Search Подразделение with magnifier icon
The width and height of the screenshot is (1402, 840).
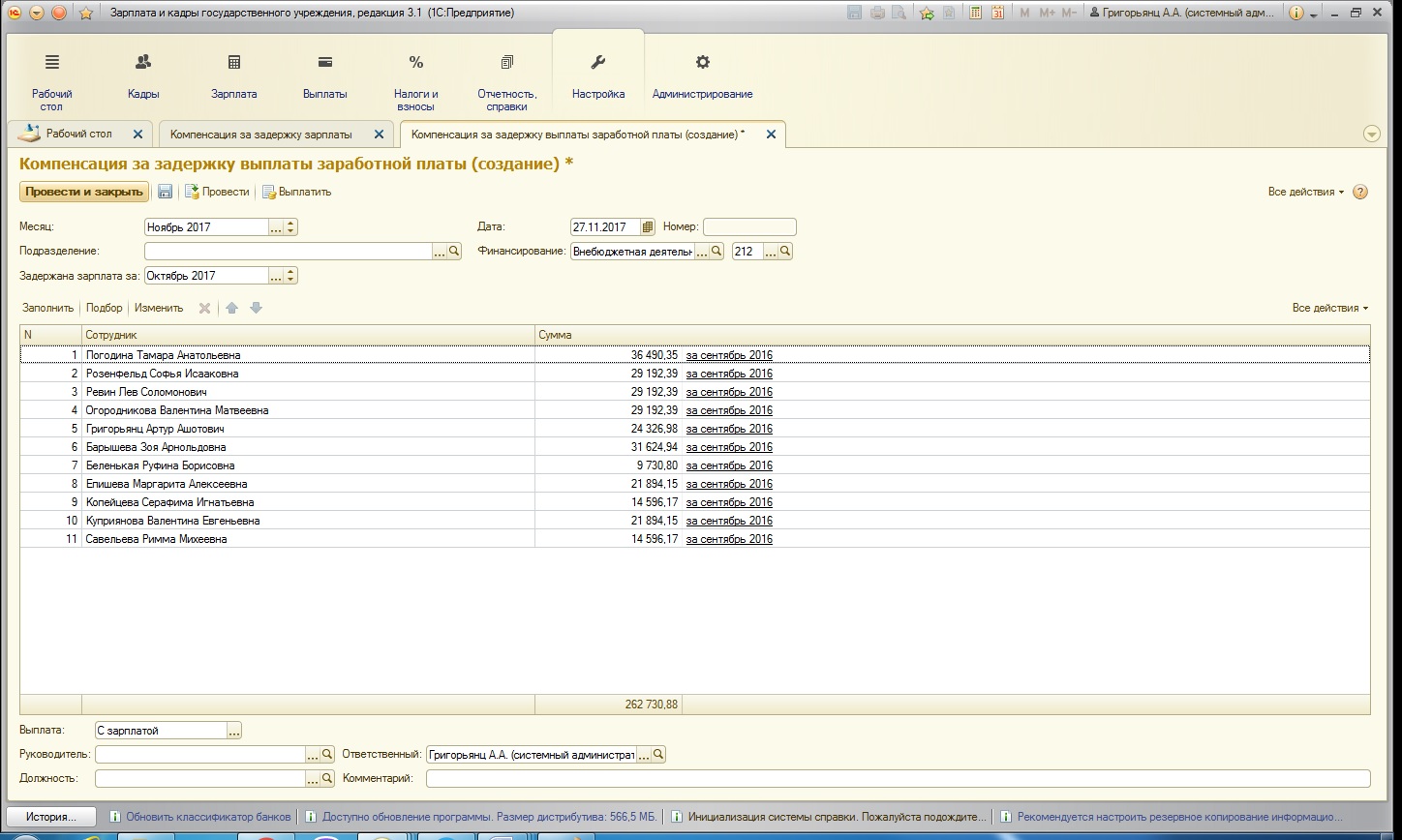point(455,251)
